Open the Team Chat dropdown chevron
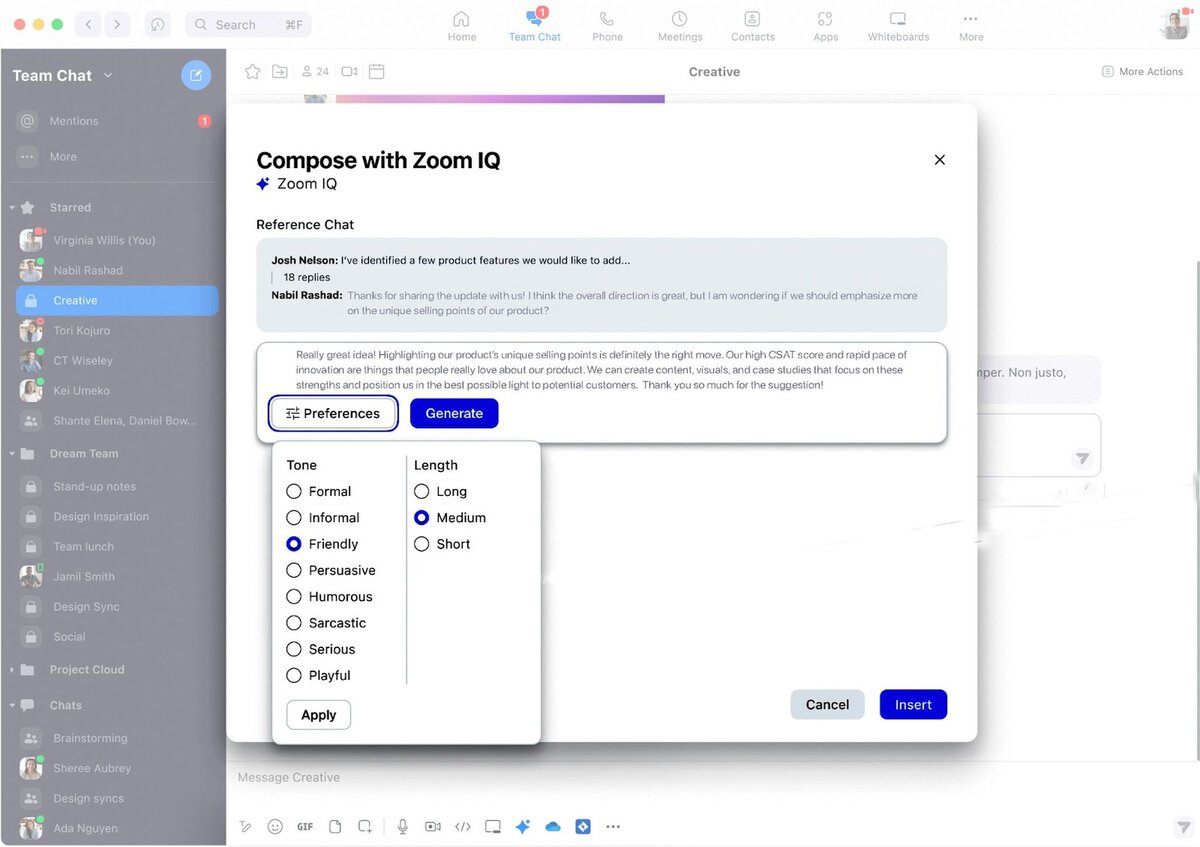 (108, 75)
